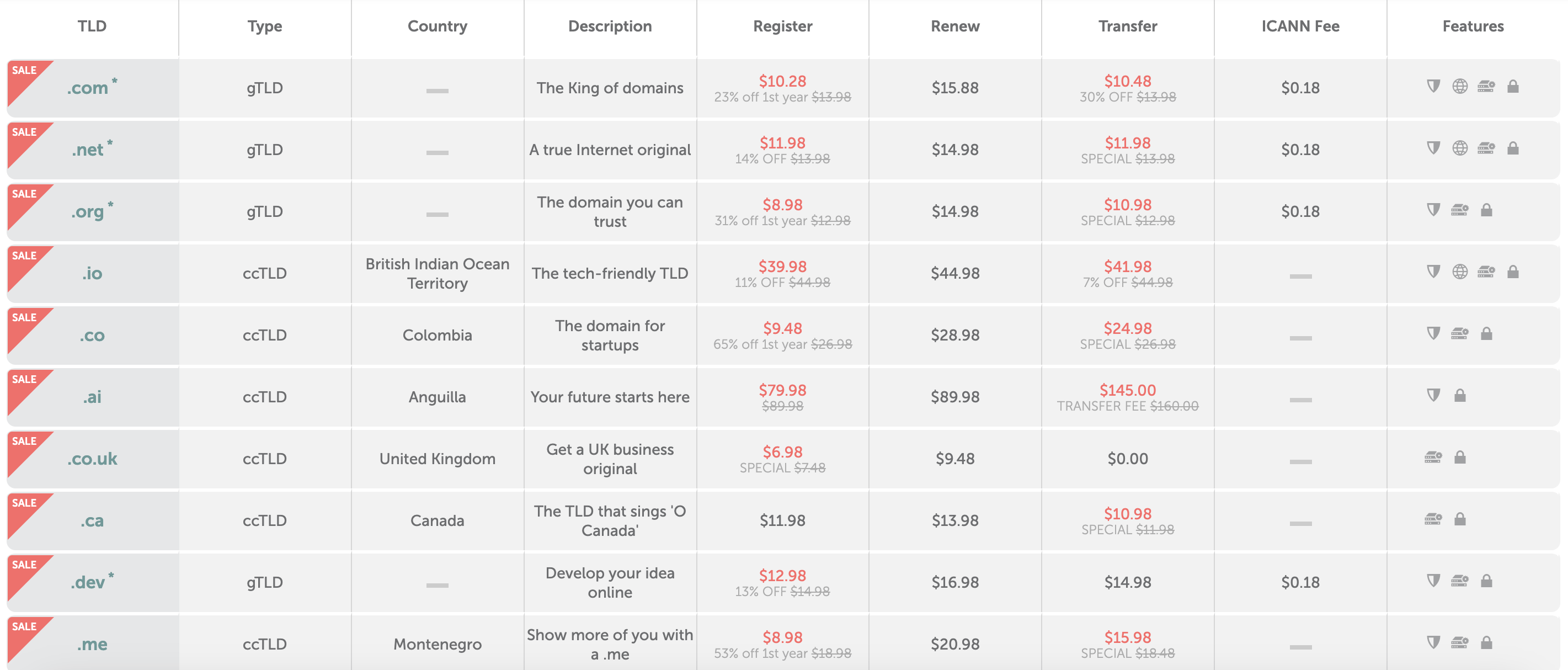Open the .com domain link
1568x670 pixels.
coord(88,88)
